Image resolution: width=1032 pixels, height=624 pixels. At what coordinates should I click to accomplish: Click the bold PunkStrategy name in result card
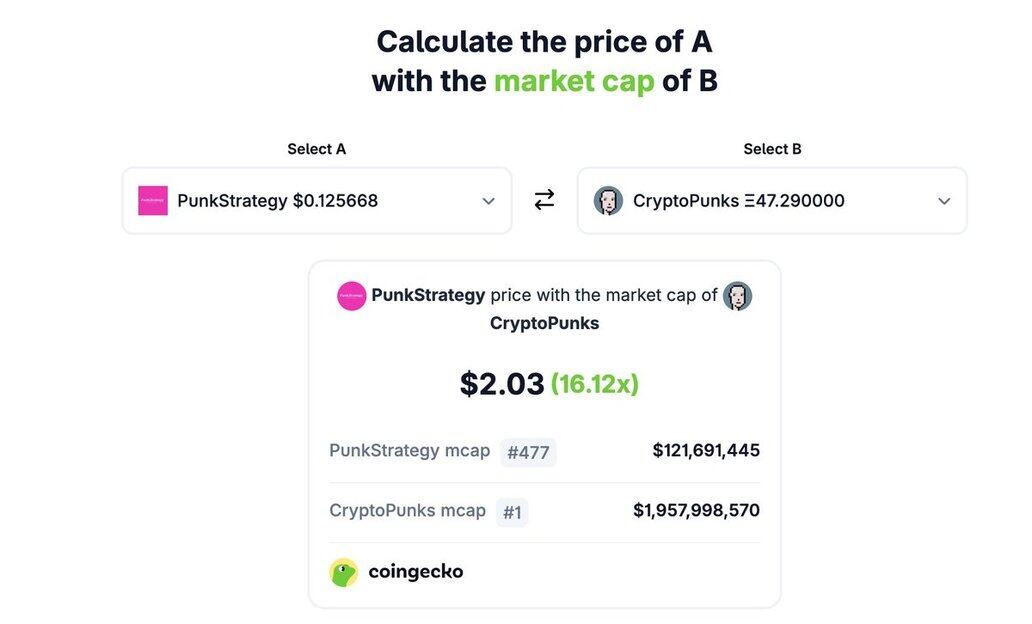[428, 295]
